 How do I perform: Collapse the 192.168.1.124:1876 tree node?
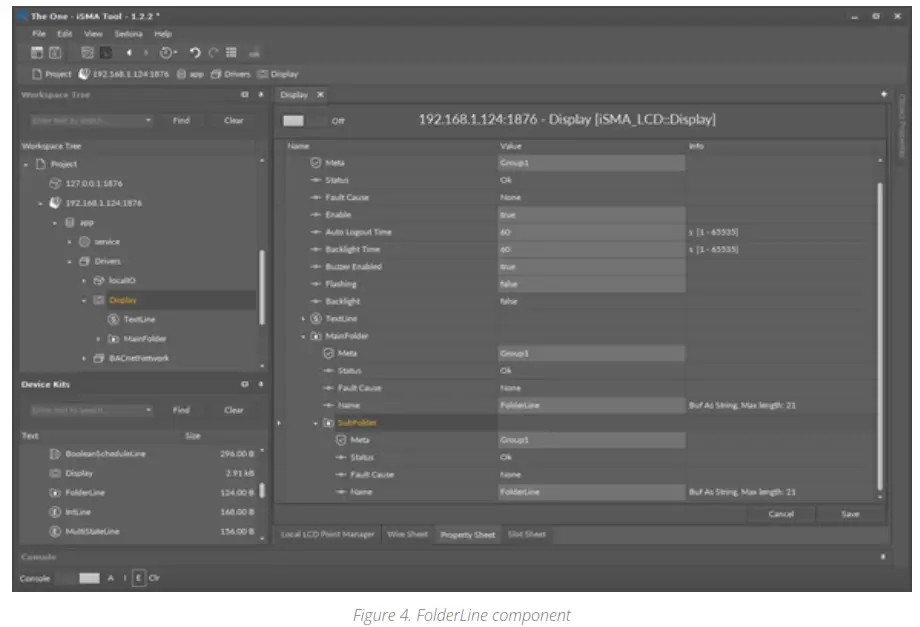click(40, 204)
